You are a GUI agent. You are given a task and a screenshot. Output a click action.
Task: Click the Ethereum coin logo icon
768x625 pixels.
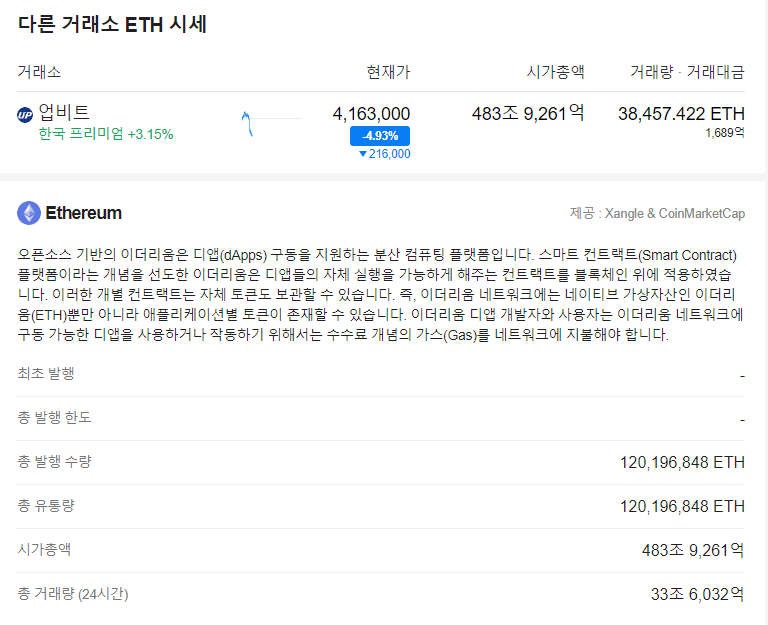pyautogui.click(x=29, y=213)
